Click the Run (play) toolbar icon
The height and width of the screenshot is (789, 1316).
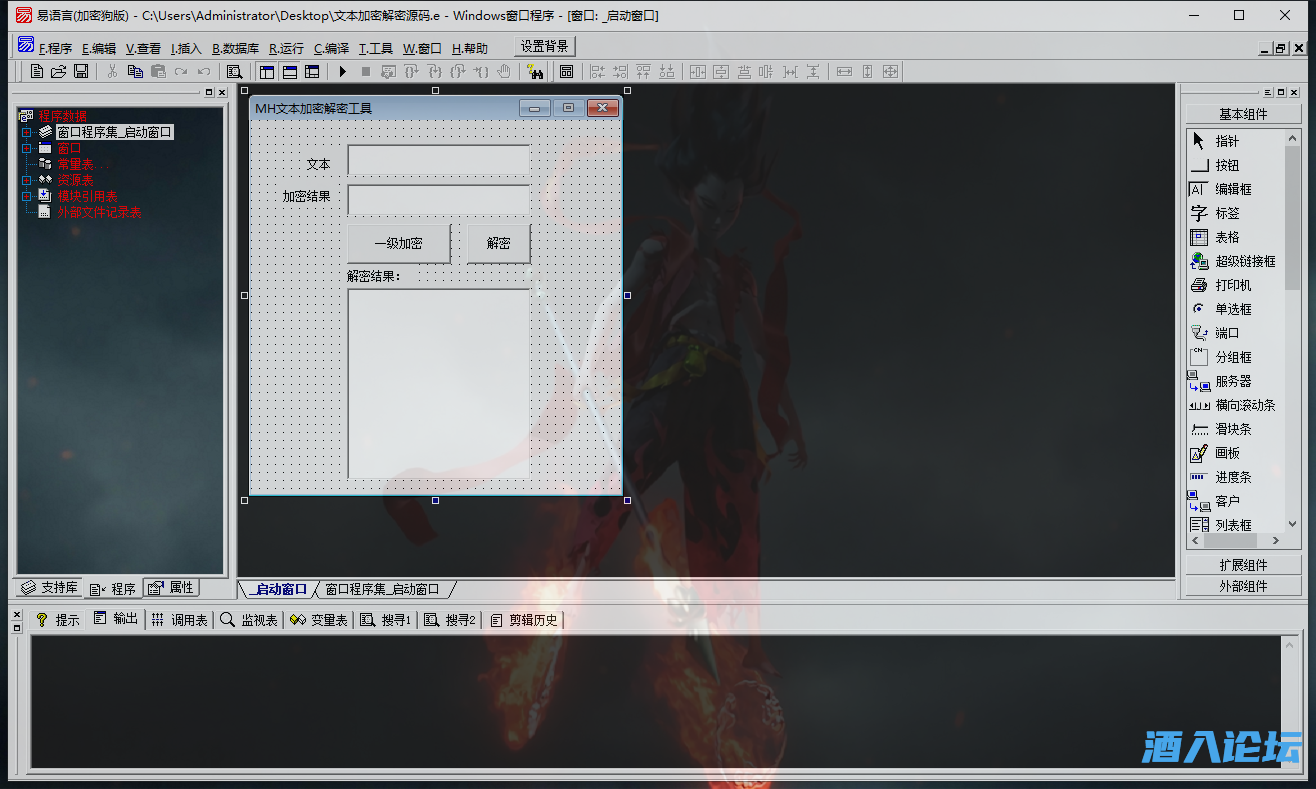point(342,71)
